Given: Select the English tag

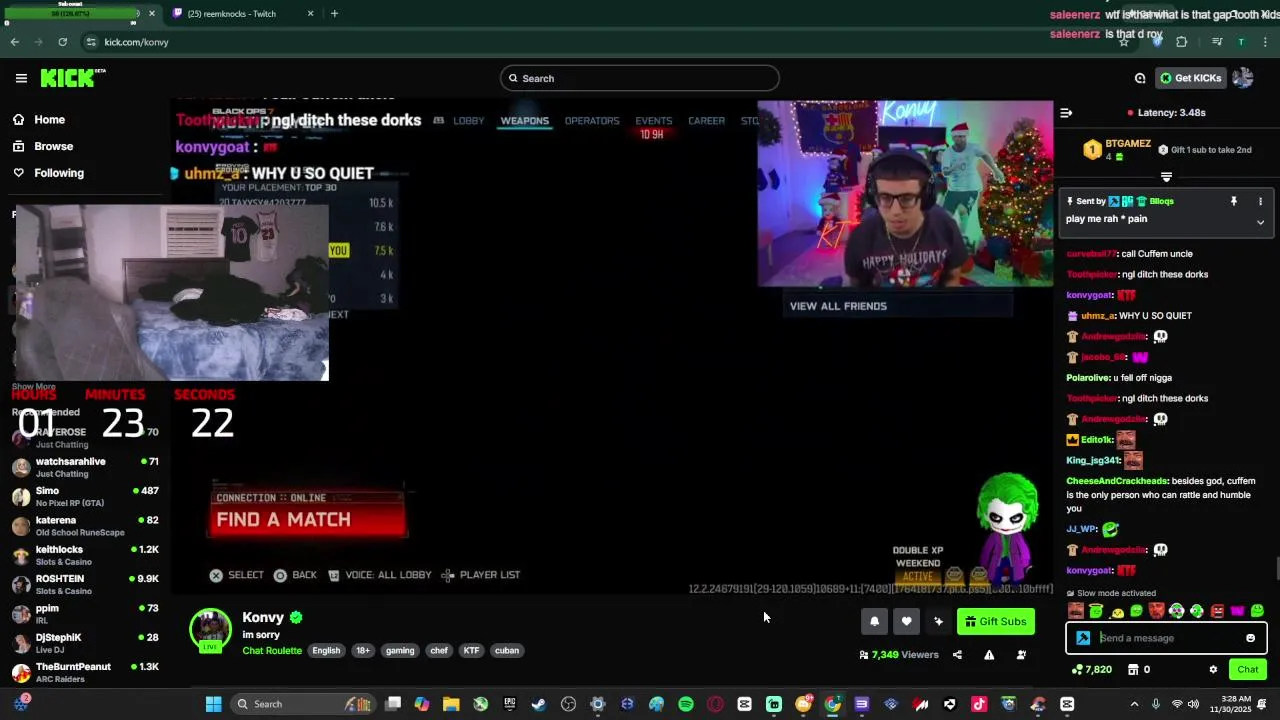Looking at the screenshot, I should [x=326, y=651].
